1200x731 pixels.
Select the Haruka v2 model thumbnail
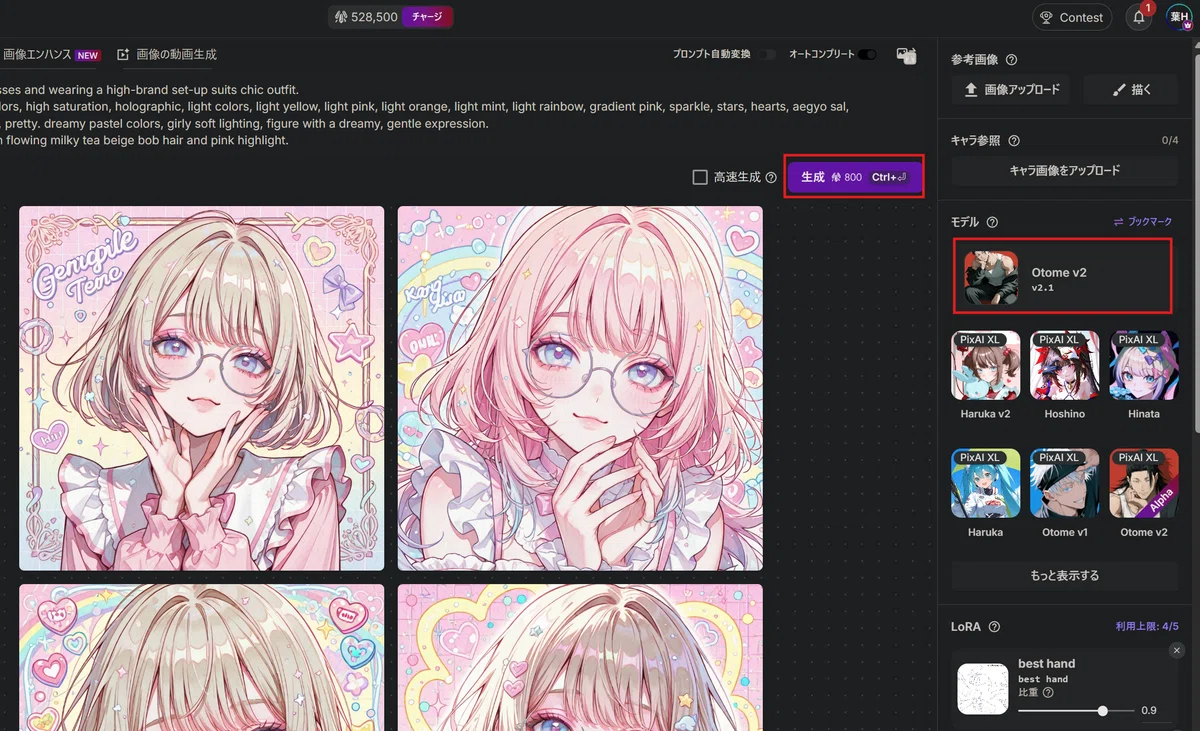[985, 366]
